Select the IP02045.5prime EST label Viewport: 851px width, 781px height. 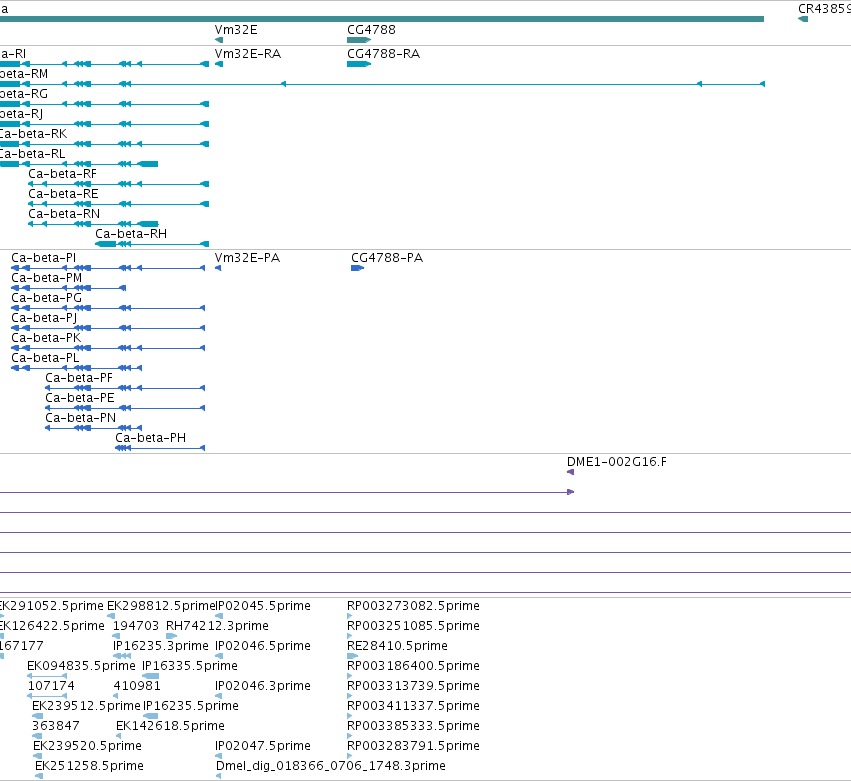(x=263, y=606)
